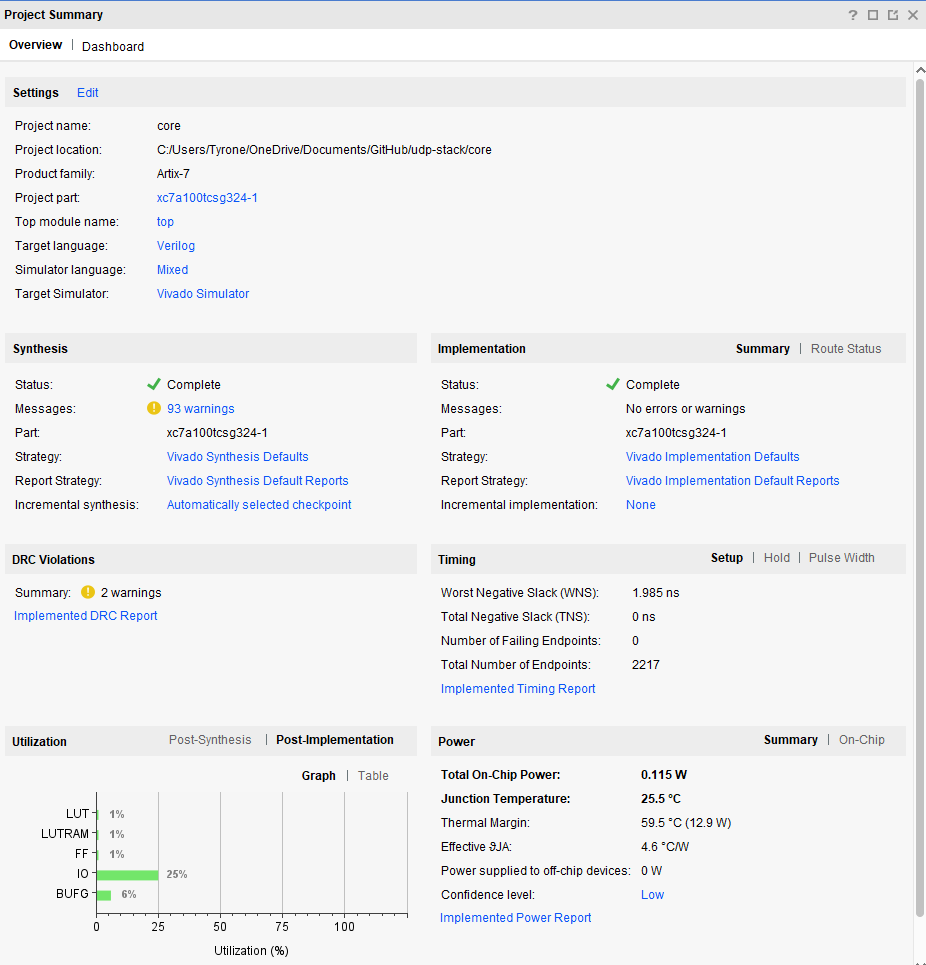Open Vivado Synthesis Default Reports link
This screenshot has height=965, width=926.
pyautogui.click(x=257, y=481)
